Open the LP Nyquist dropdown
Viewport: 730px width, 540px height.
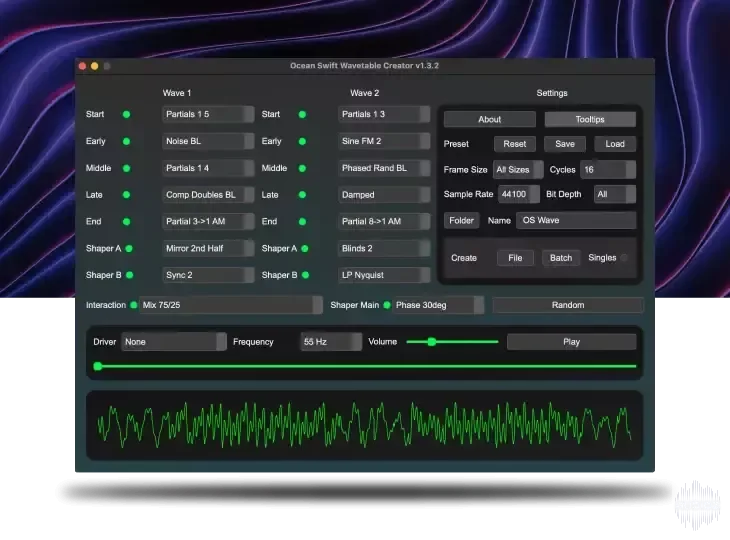tap(384, 275)
